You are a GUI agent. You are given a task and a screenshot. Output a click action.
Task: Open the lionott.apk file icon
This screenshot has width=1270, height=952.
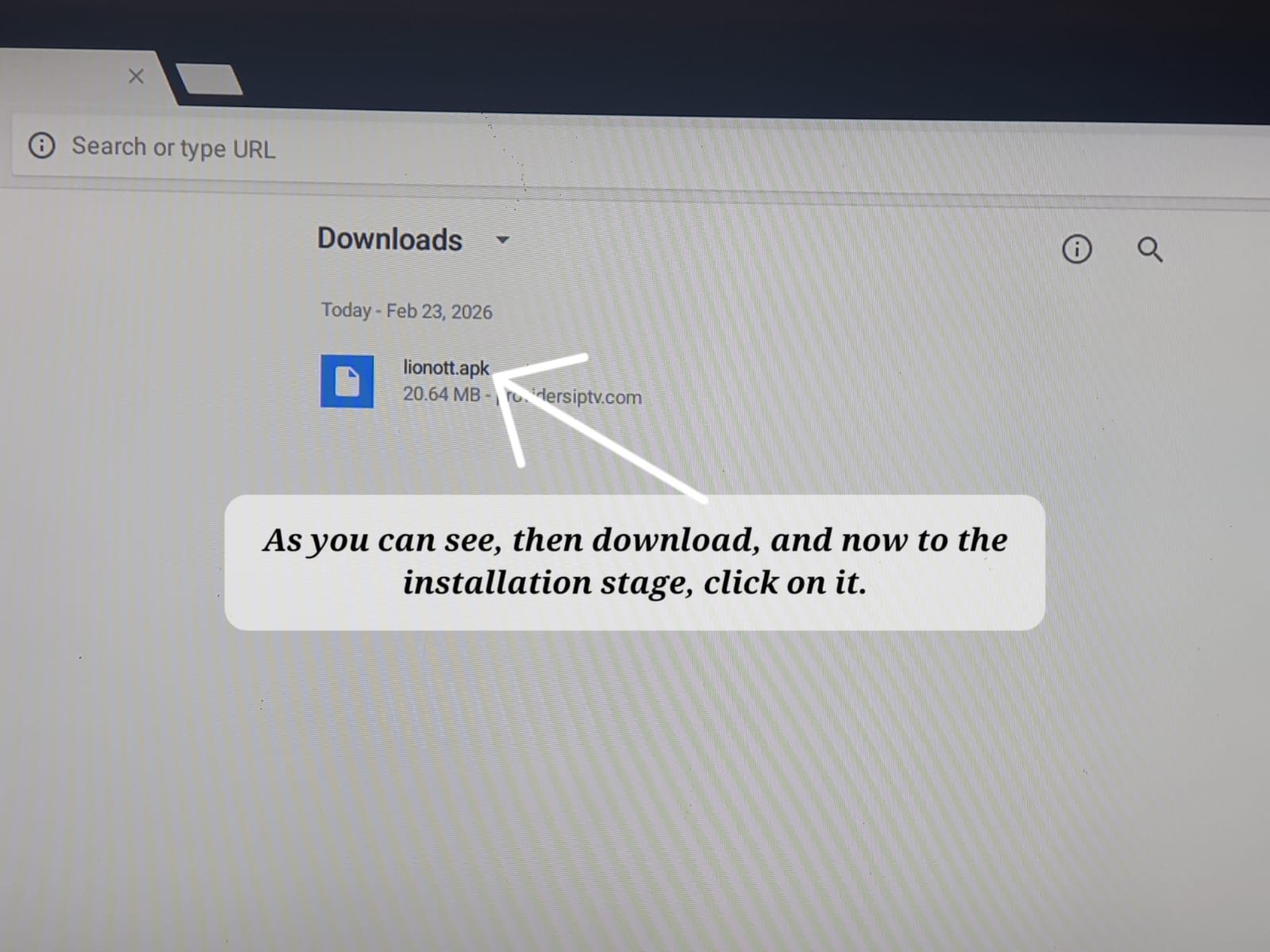[347, 381]
